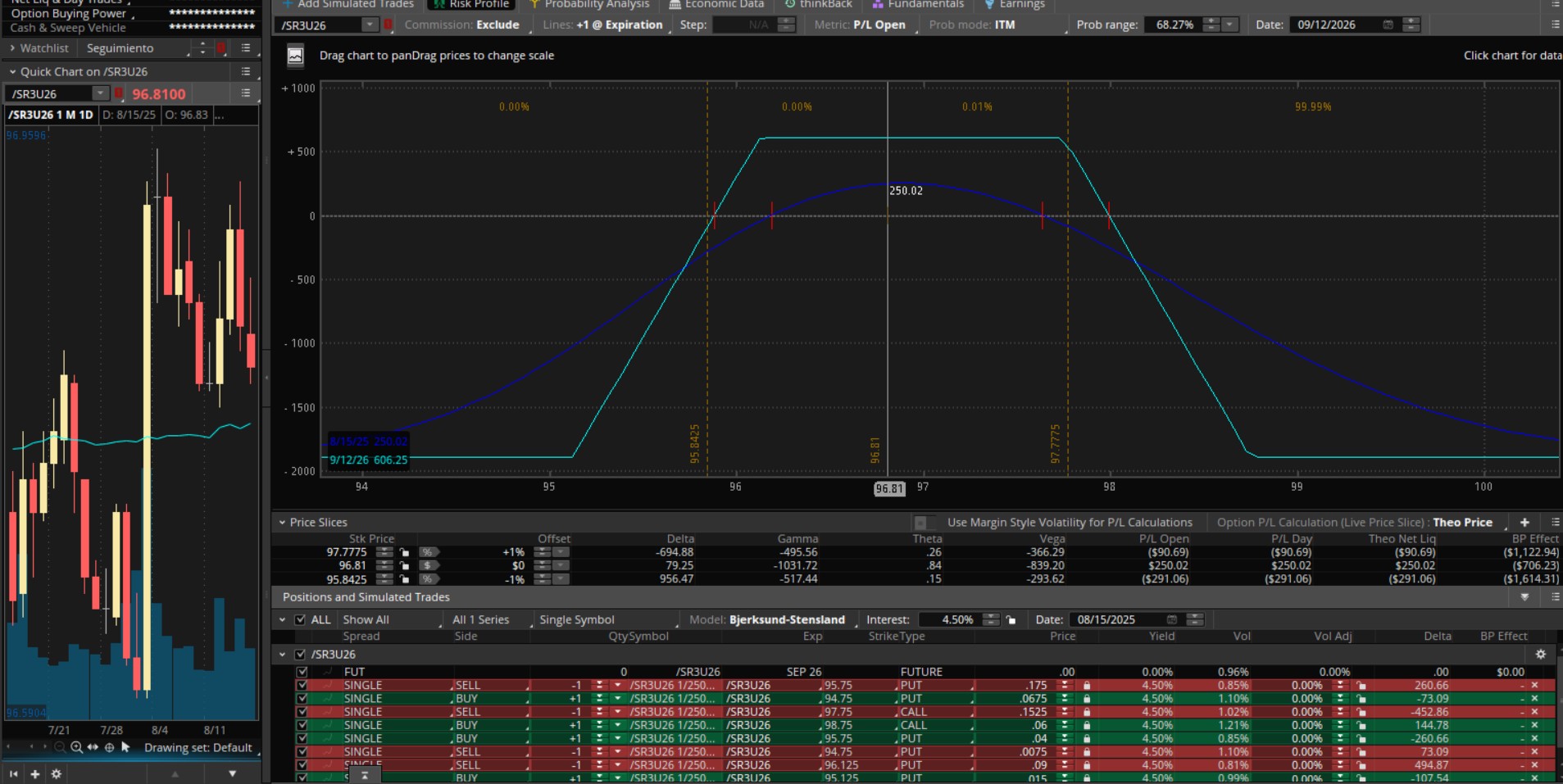This screenshot has width=1563, height=784.
Task: Open the /SR3U26 symbol dropdown in Quick Chart
Action: click(100, 93)
